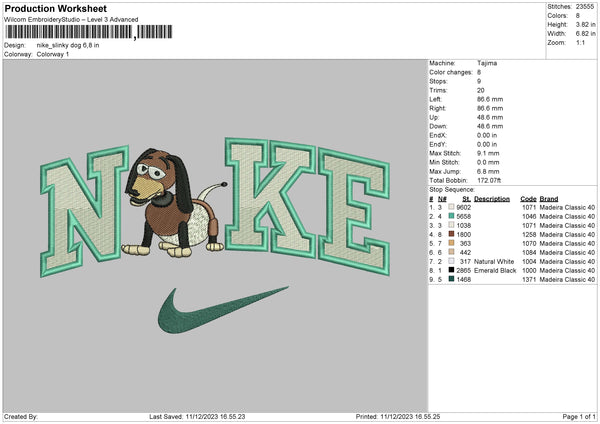Click the brown swatch for thread 1800

pos(451,234)
